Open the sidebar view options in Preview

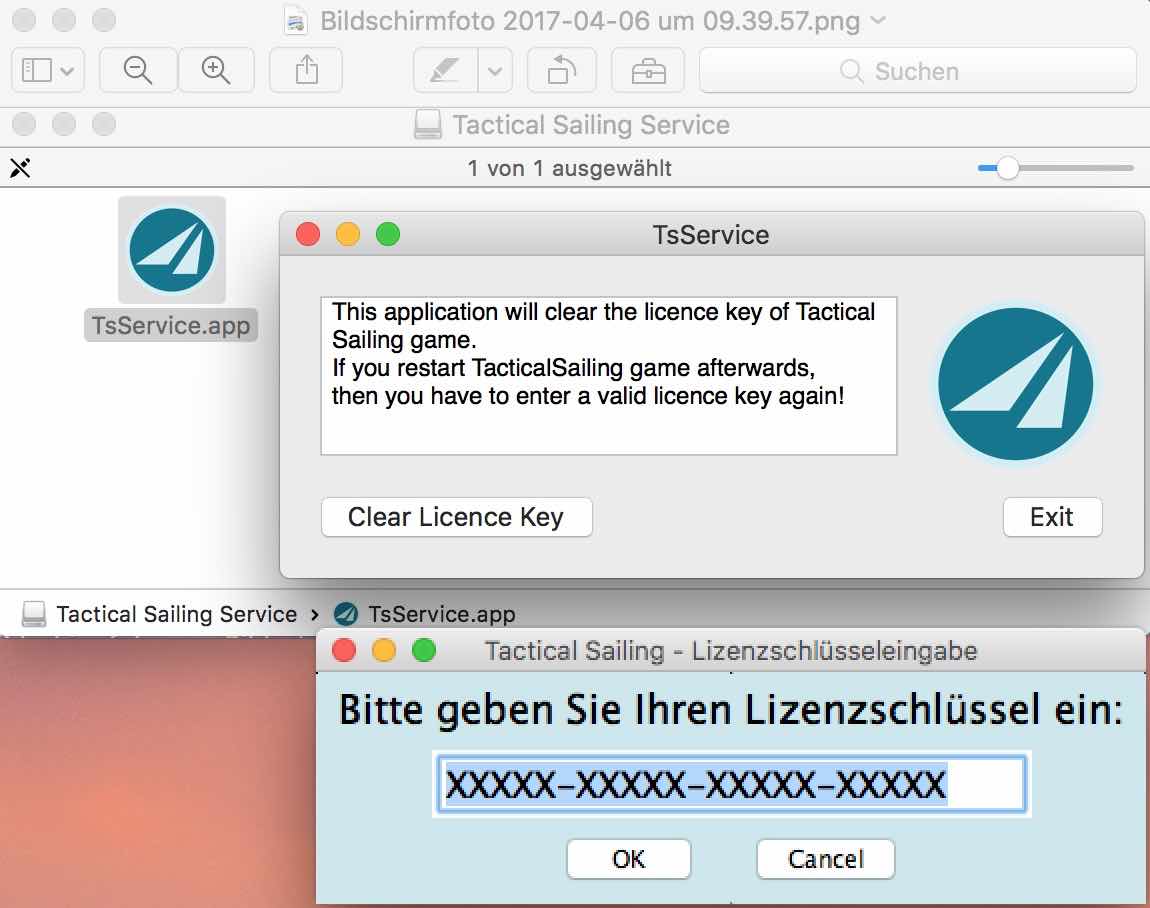(48, 70)
